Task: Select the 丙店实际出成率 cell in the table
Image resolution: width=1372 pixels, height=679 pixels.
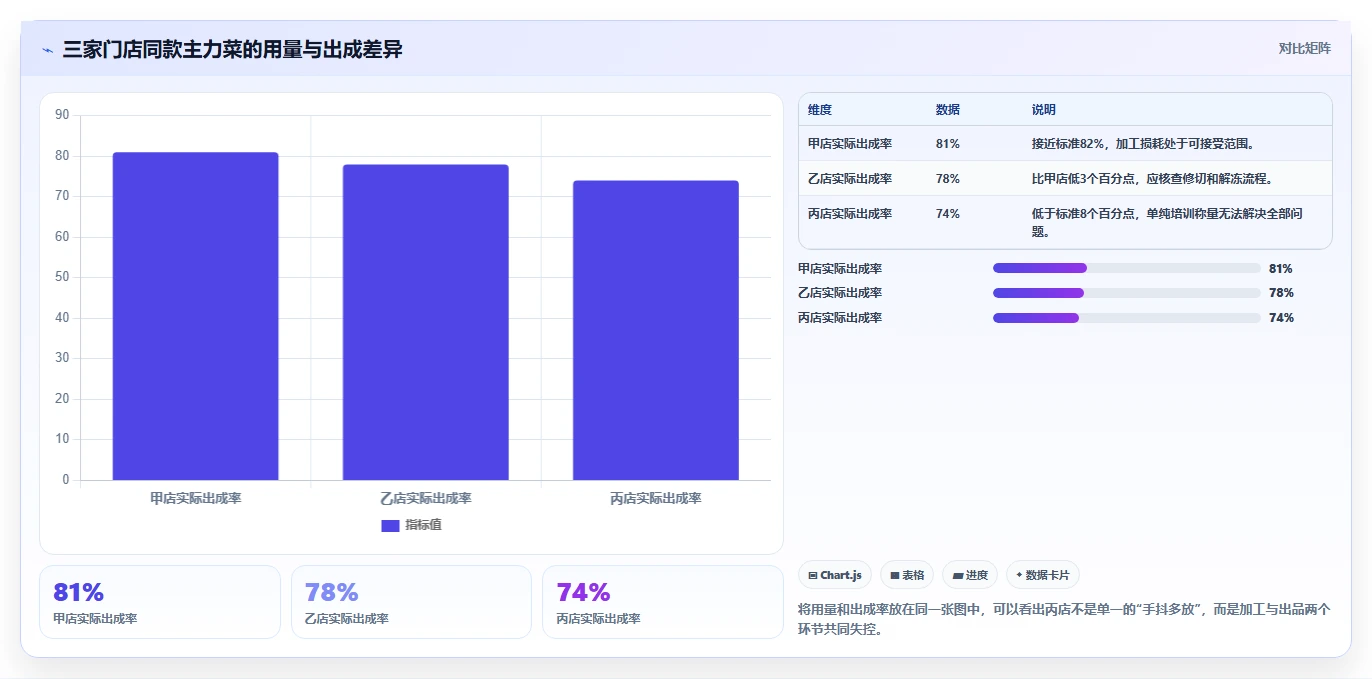Action: (850, 214)
